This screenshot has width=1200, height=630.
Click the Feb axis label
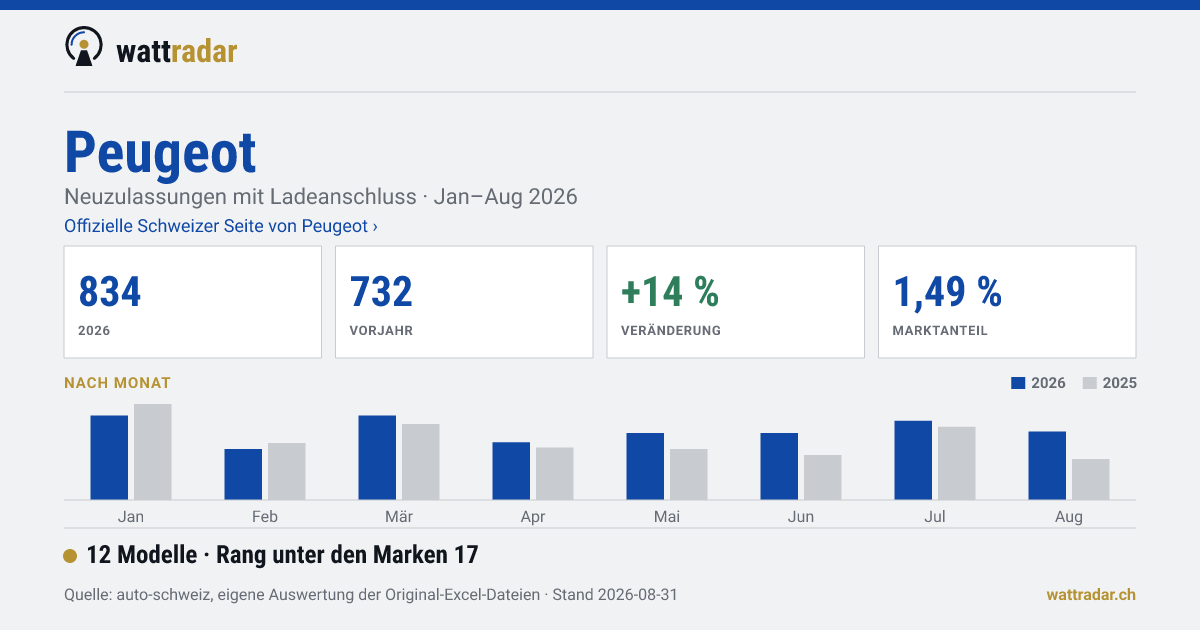[x=265, y=516]
